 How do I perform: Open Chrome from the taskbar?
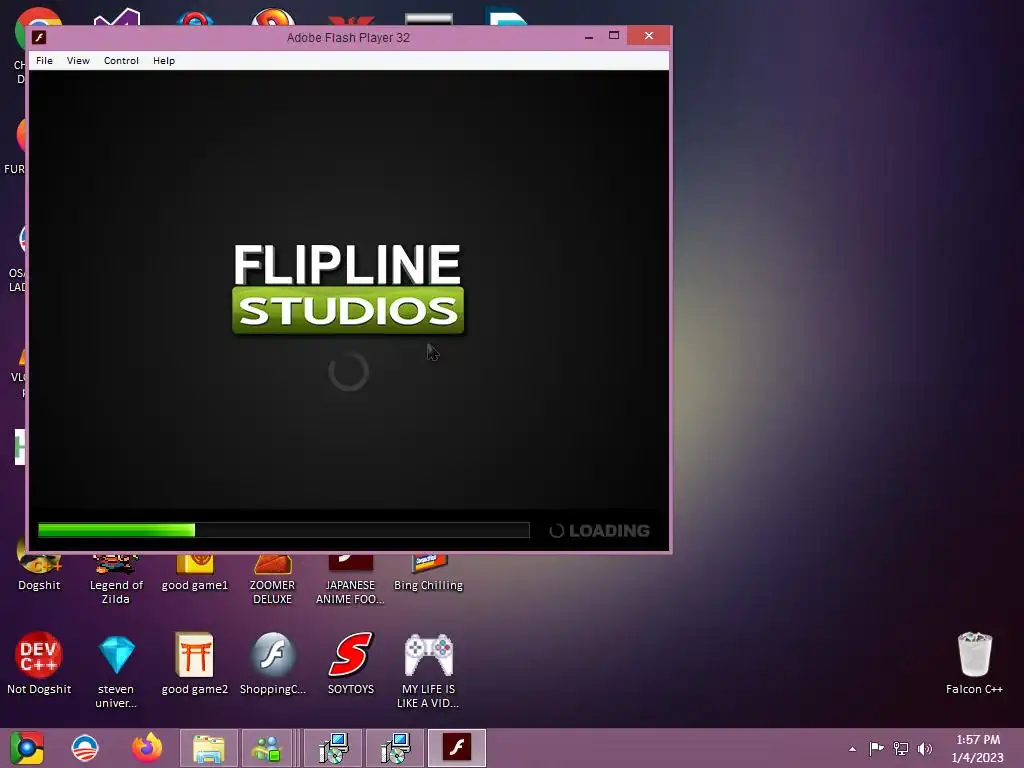tap(26, 748)
